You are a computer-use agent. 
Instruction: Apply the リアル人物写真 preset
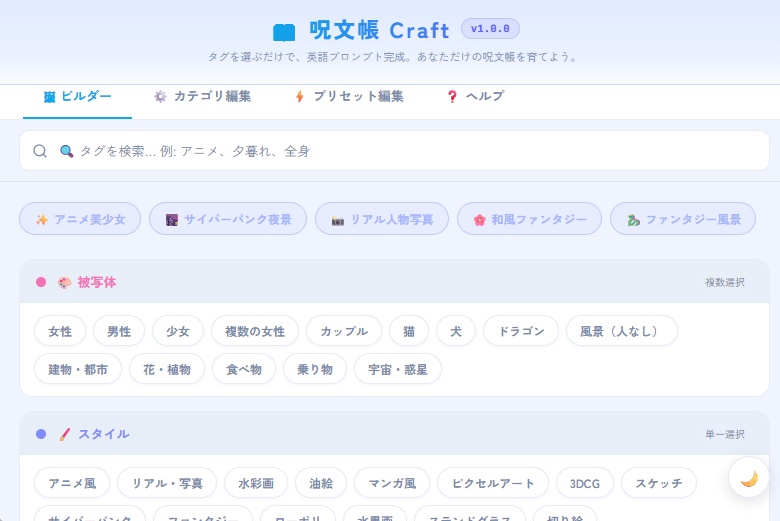coord(382,219)
